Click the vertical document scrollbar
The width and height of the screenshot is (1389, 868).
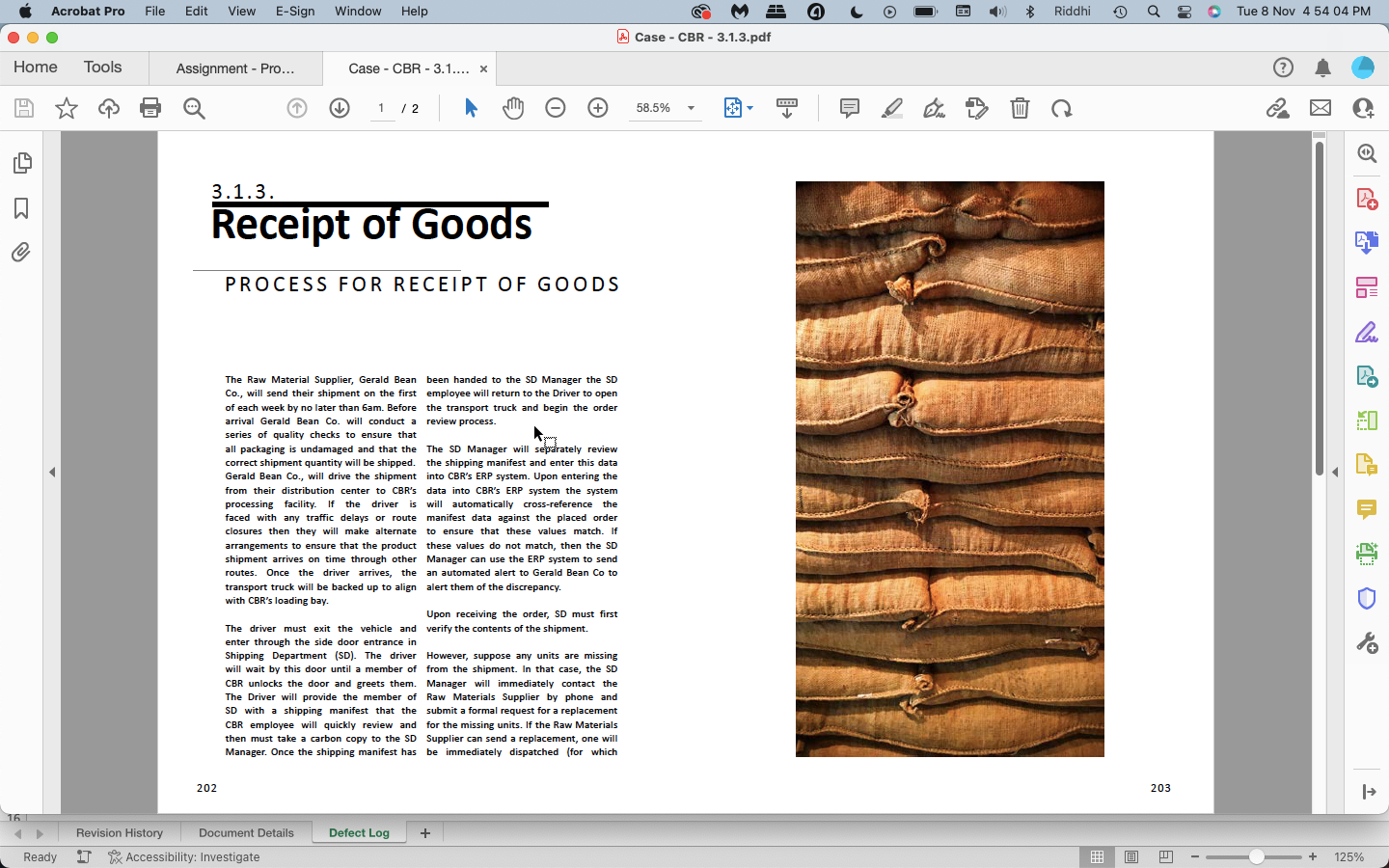tap(1320, 308)
